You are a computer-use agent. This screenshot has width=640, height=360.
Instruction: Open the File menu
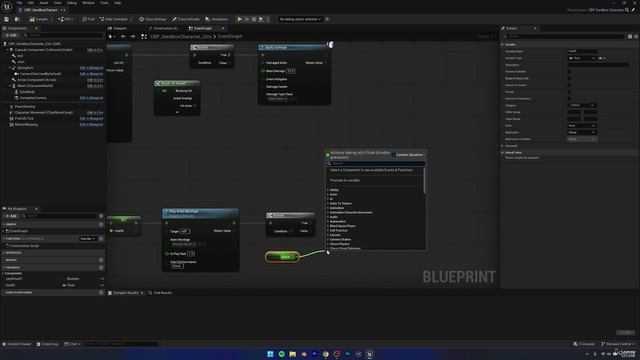pos(20,3)
